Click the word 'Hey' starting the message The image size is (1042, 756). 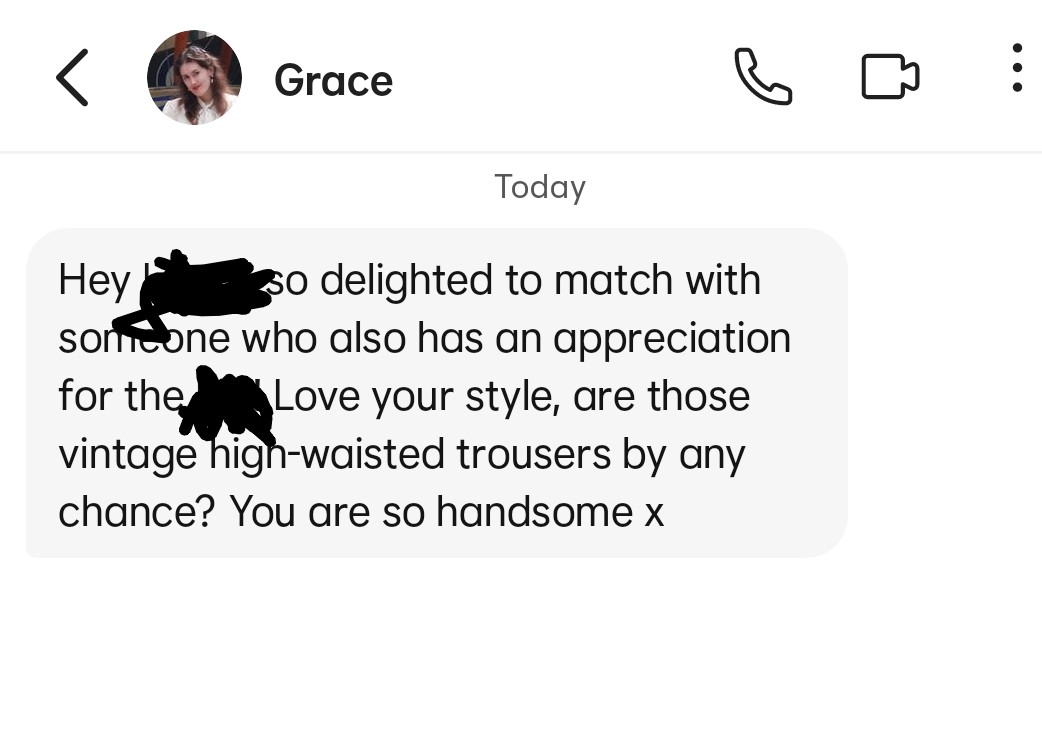pyautogui.click(x=94, y=282)
